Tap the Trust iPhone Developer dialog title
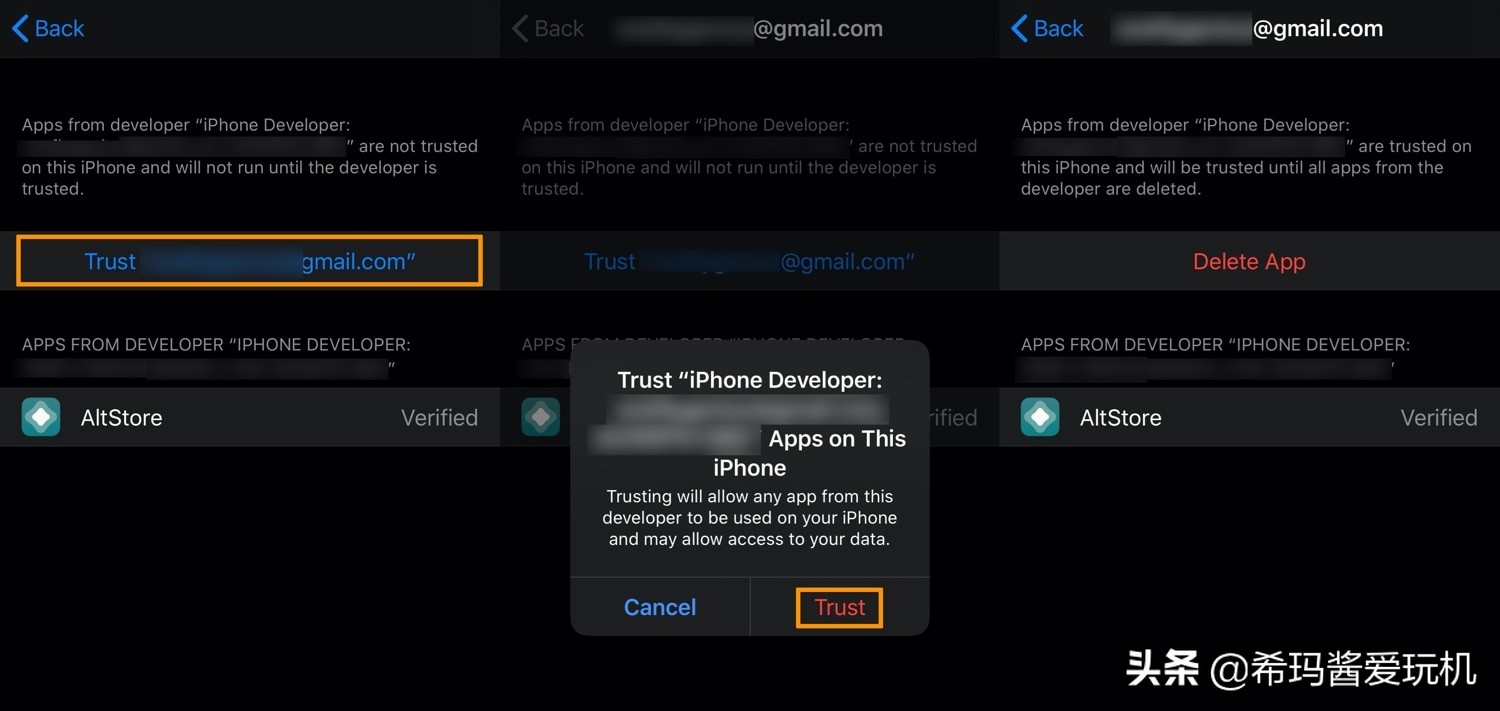Screen dimensions: 1500x711 [x=749, y=380]
